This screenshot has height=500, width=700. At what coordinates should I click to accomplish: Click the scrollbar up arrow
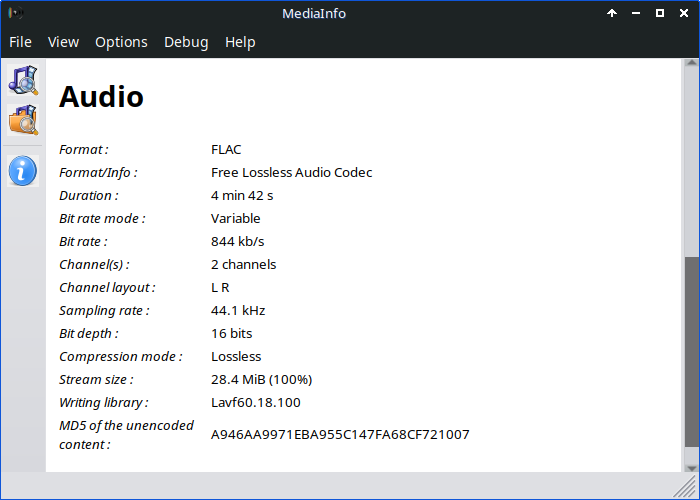pos(692,63)
